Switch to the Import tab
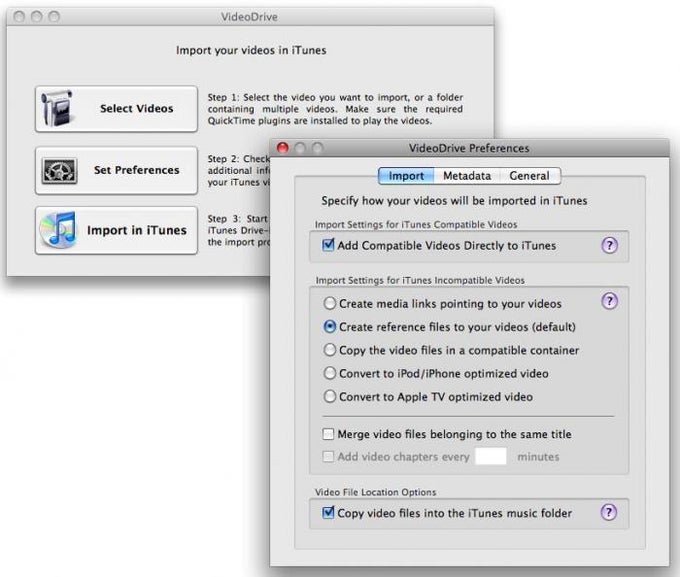 [x=406, y=176]
